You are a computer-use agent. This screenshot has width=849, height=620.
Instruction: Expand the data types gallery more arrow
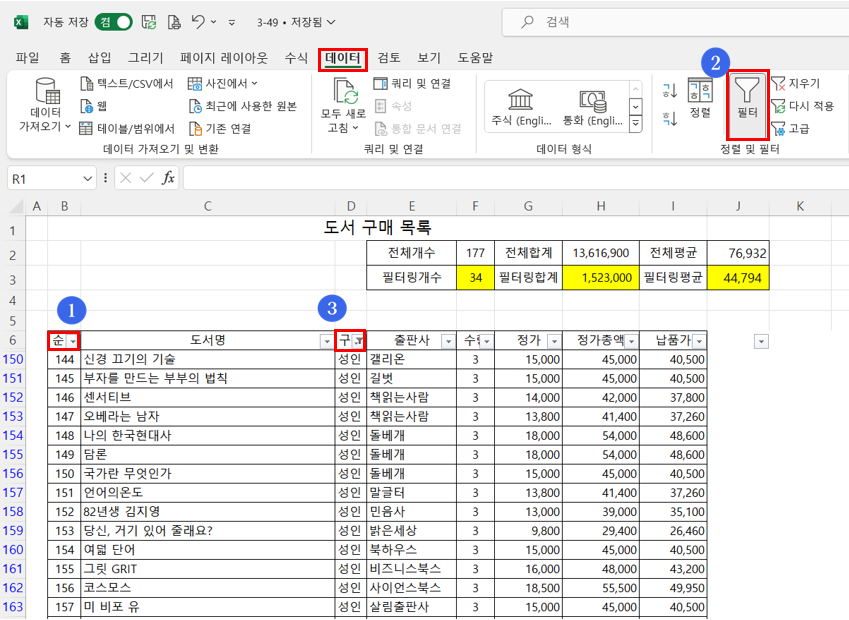tap(636, 124)
